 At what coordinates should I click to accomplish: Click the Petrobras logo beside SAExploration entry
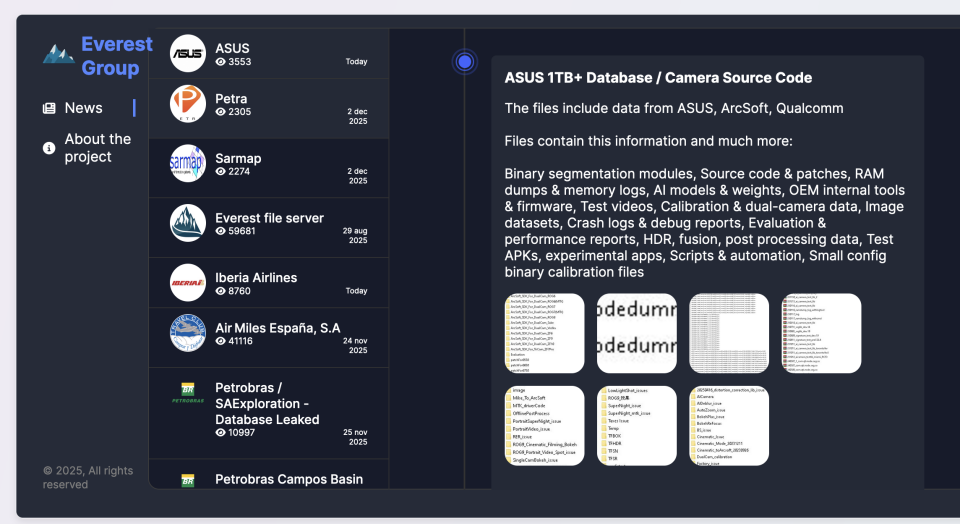pyautogui.click(x=188, y=394)
